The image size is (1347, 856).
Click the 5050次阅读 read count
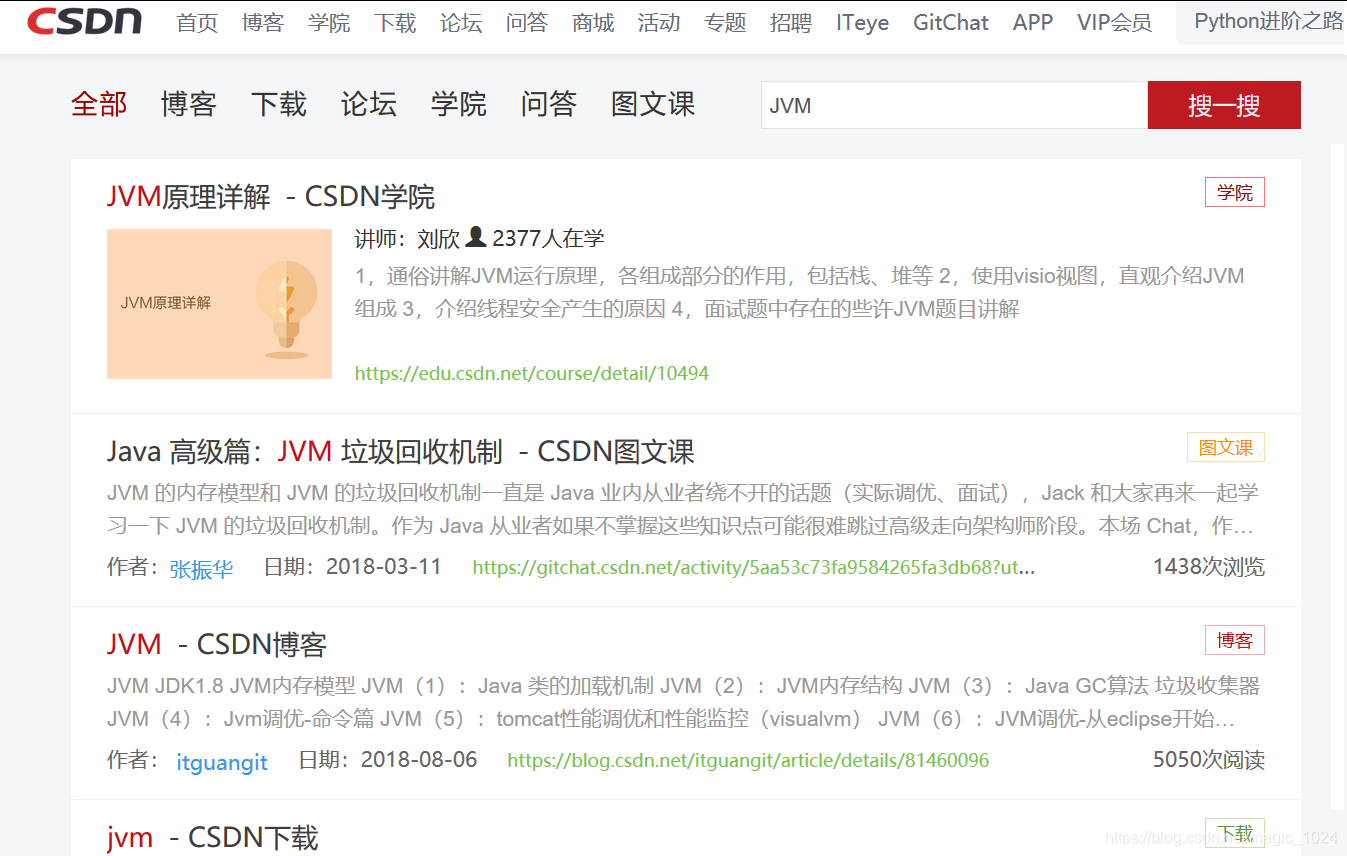[x=1208, y=760]
